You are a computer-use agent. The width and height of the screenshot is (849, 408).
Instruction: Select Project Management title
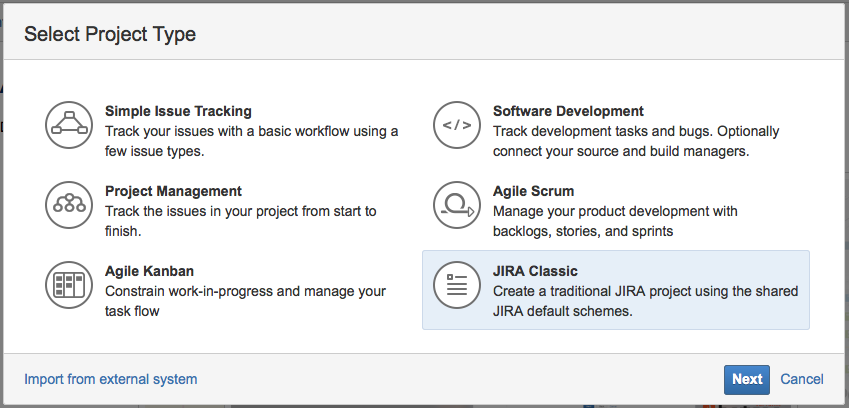173,191
